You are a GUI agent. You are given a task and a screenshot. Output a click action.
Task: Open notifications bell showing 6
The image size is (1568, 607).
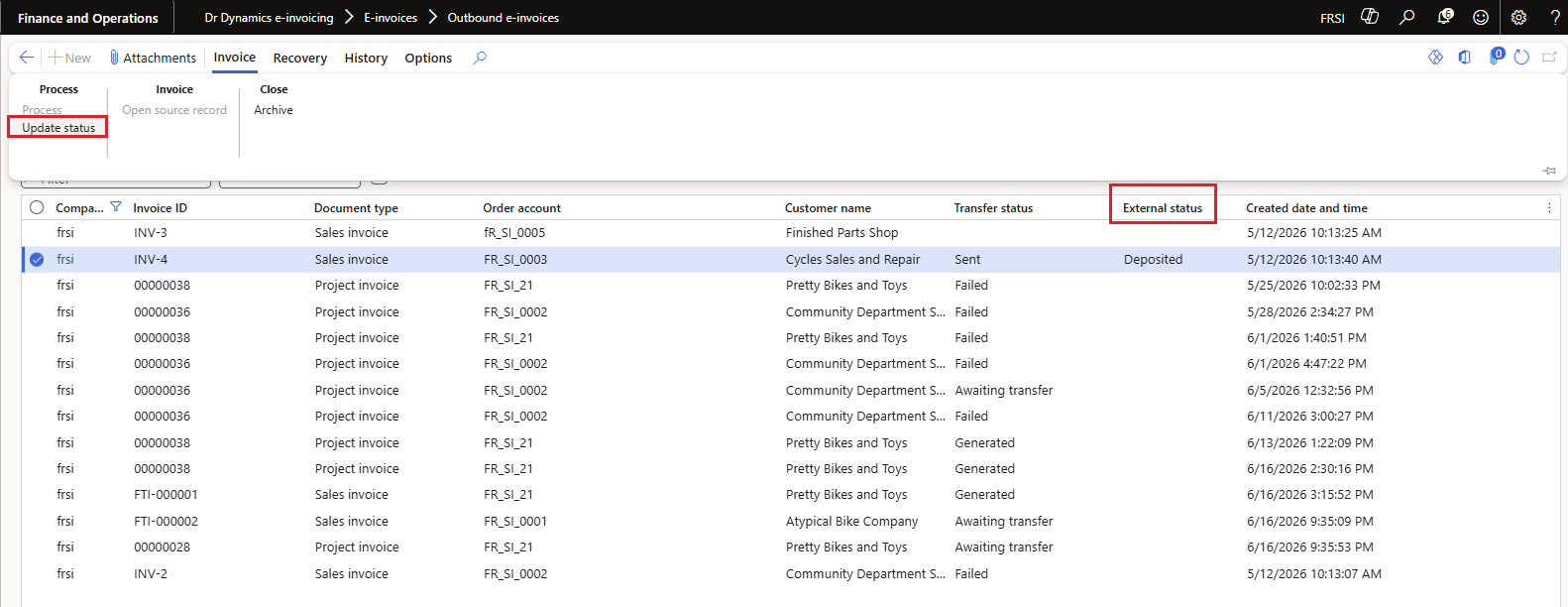tap(1444, 17)
